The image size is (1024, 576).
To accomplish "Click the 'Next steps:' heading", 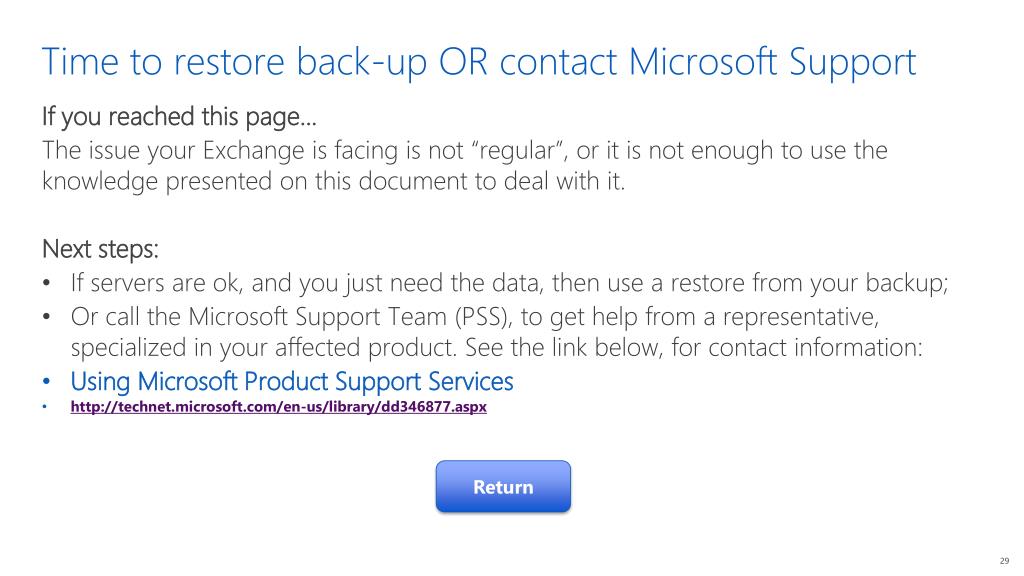I will [100, 249].
